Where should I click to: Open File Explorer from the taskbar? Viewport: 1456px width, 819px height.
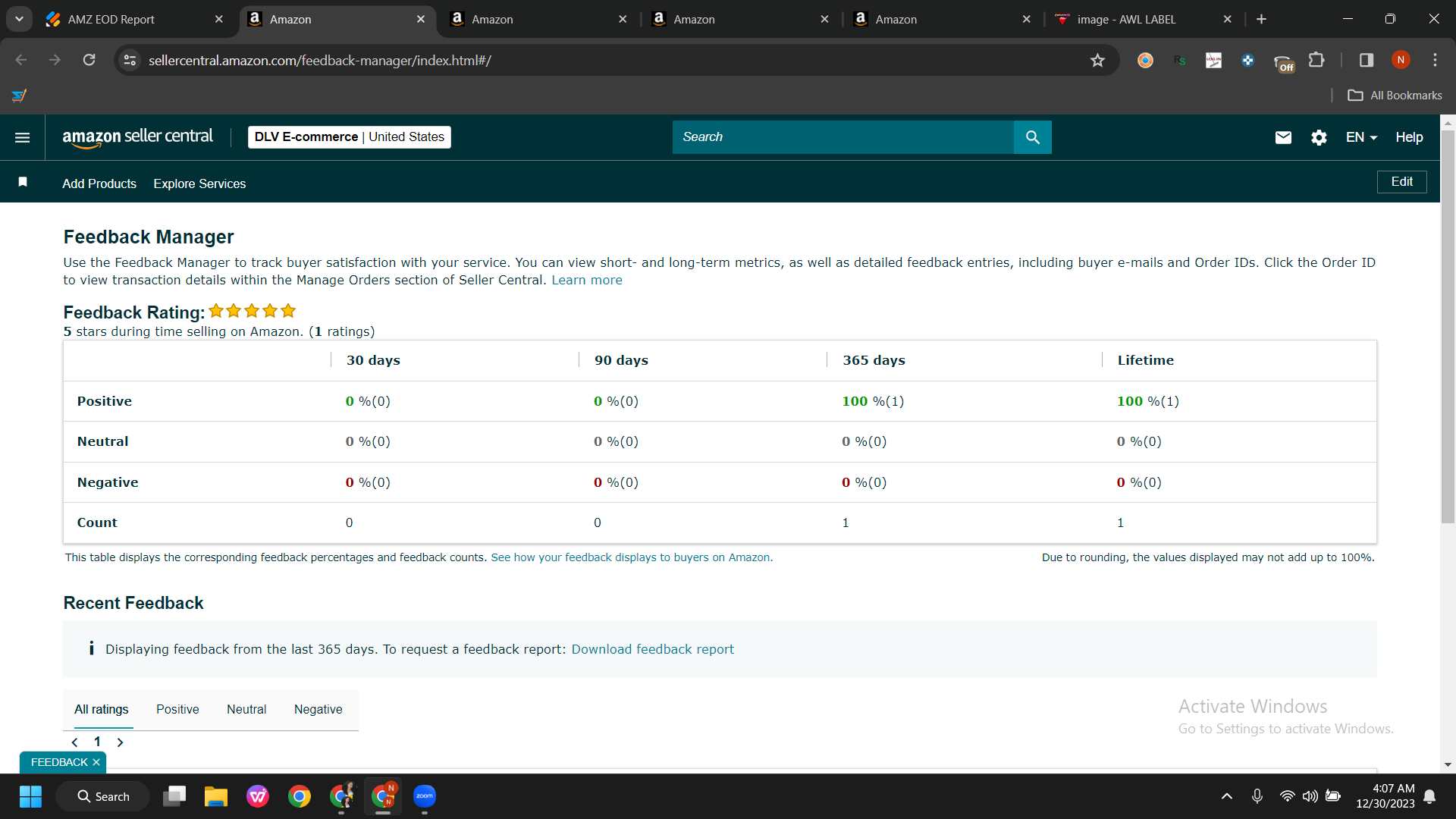pos(216,796)
